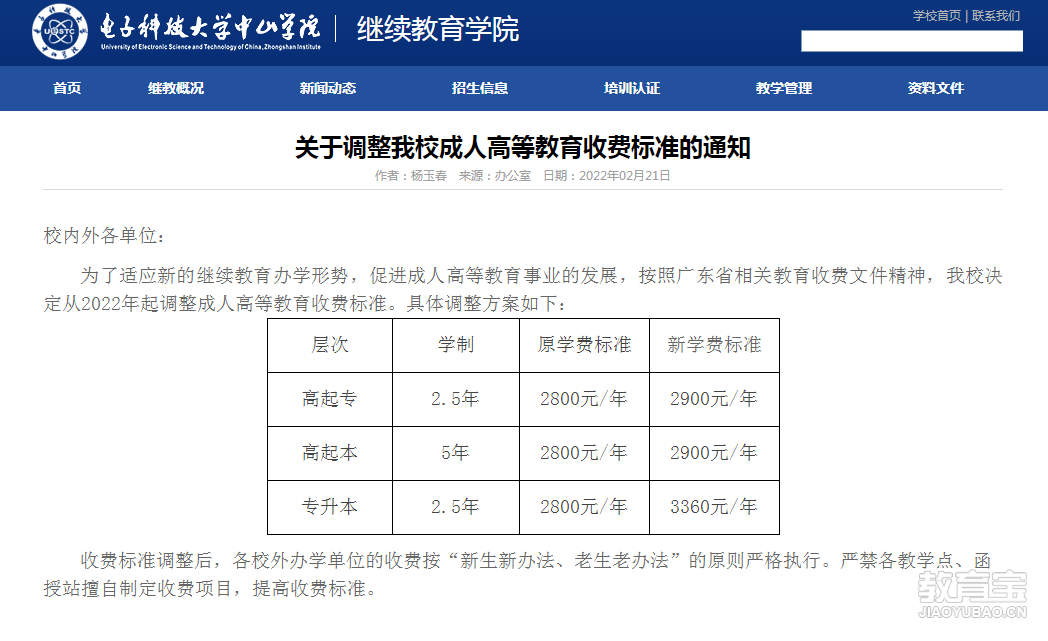Screen dimensions: 1048x641
Task: Click the UESTC university logo emblem
Action: (59, 31)
